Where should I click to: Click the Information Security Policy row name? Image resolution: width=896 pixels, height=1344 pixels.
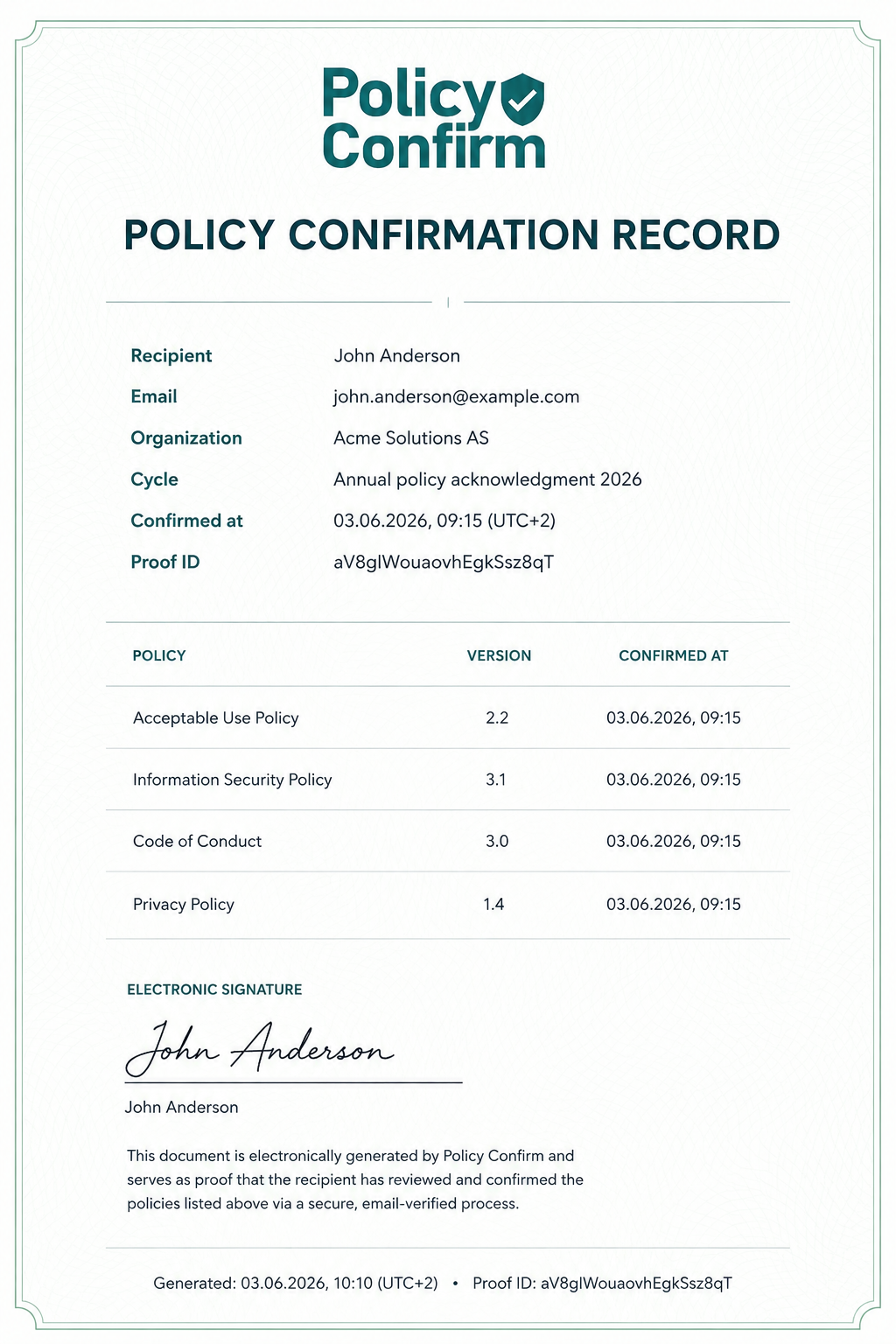coord(233,780)
